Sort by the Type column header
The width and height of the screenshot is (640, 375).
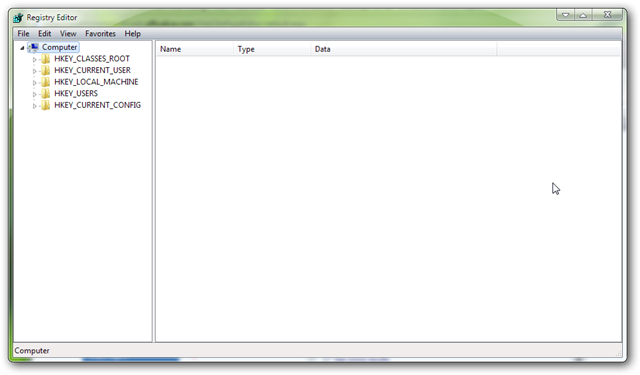[272, 49]
